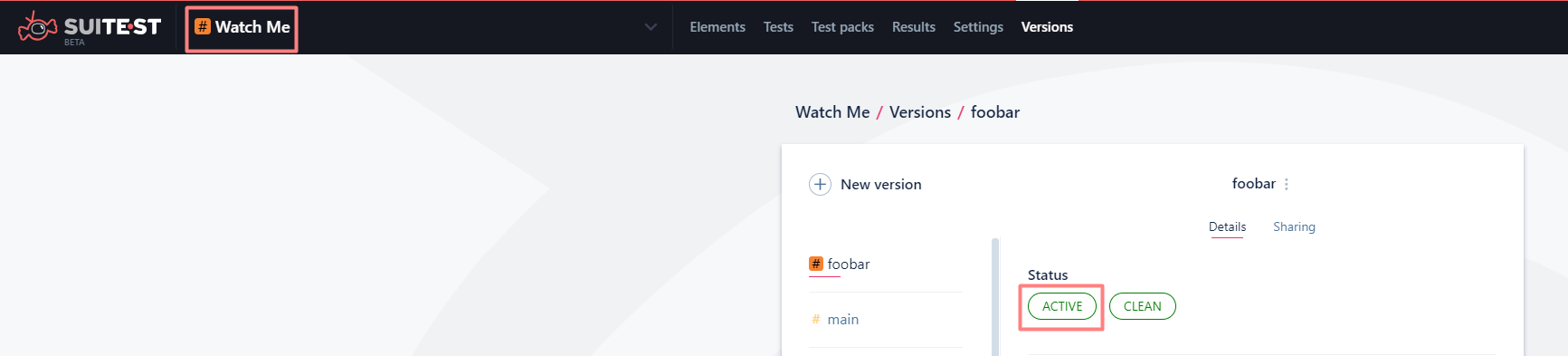Click the Suitest logo icon
Image resolution: width=1568 pixels, height=356 pixels.
[37, 28]
